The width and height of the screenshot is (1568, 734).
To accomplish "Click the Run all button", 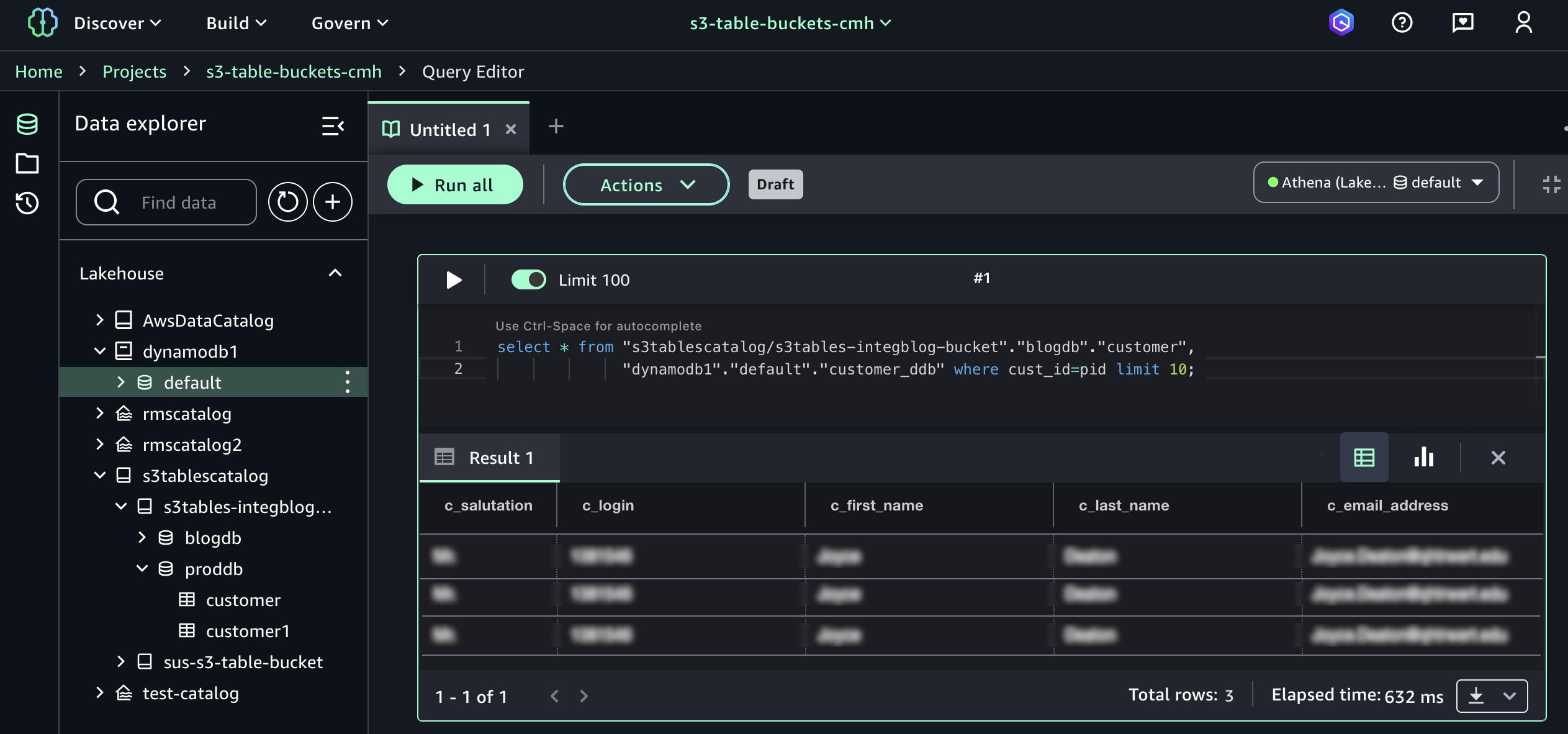I will (454, 185).
